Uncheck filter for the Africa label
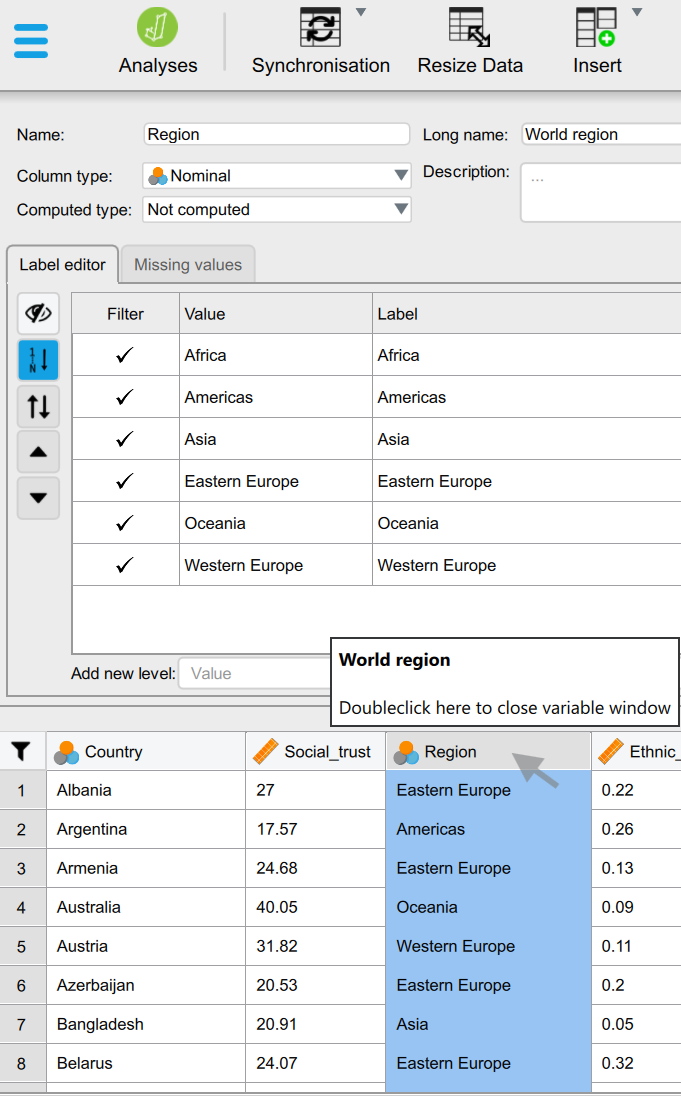The width and height of the screenshot is (681, 1096). pyautogui.click(x=125, y=355)
